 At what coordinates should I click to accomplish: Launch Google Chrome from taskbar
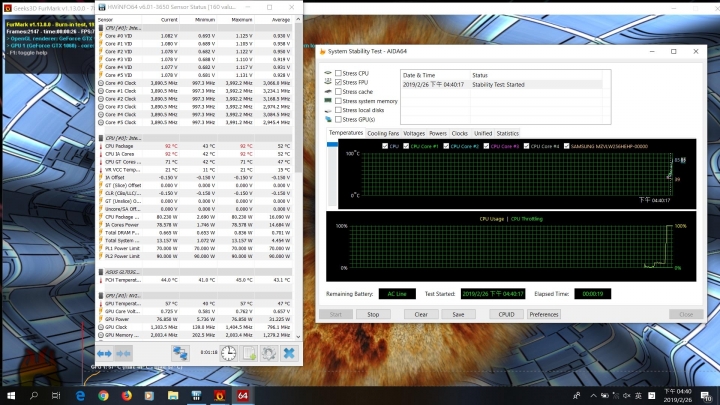tap(103, 395)
